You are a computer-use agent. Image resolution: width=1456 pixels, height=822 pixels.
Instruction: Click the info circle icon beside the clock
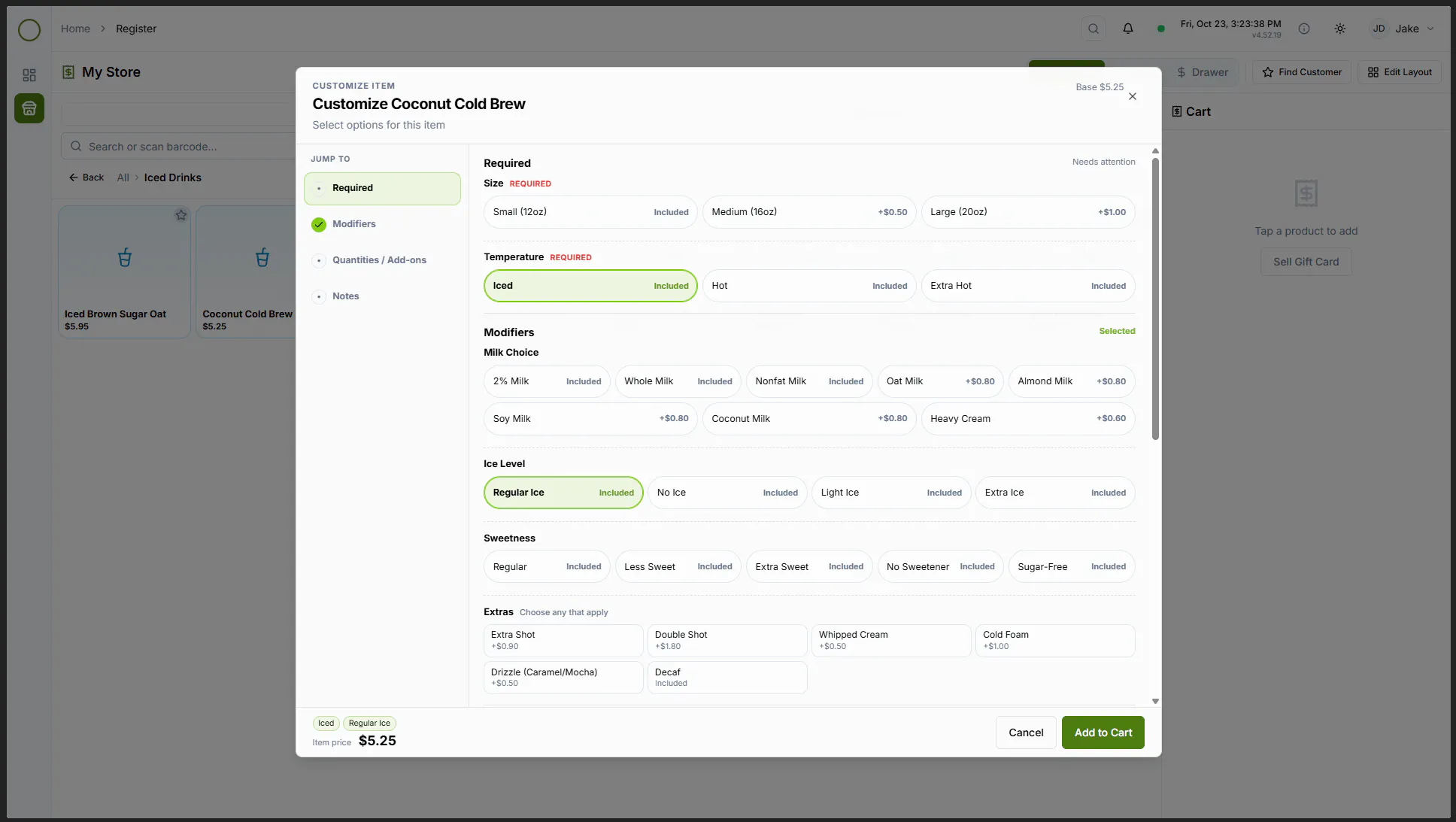[x=1304, y=29]
